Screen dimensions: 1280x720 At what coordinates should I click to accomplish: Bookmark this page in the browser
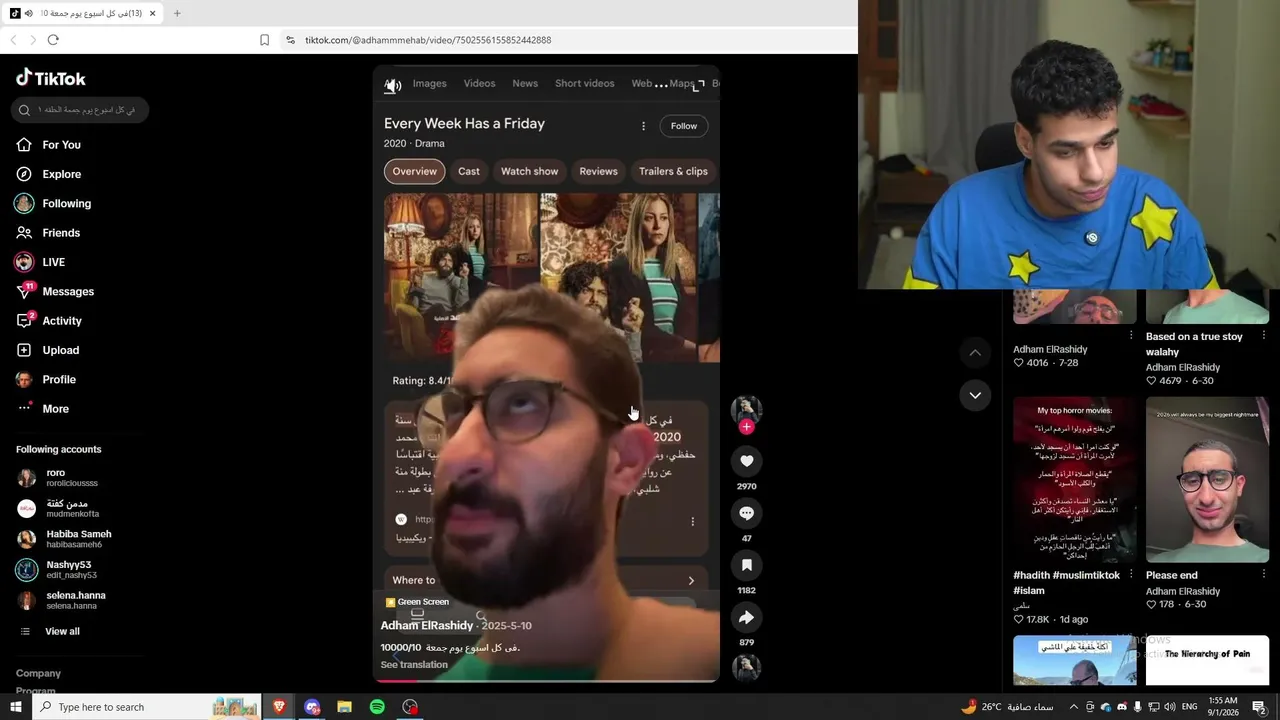[x=264, y=40]
